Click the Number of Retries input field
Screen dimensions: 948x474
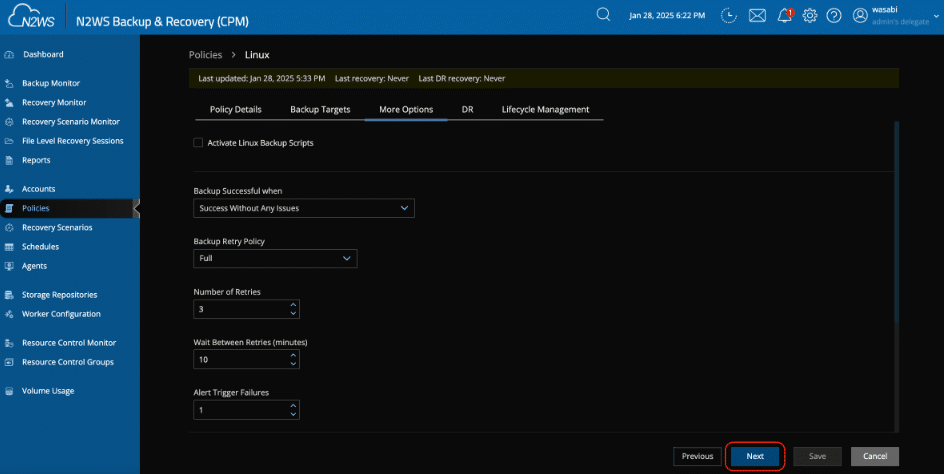pyautogui.click(x=247, y=309)
